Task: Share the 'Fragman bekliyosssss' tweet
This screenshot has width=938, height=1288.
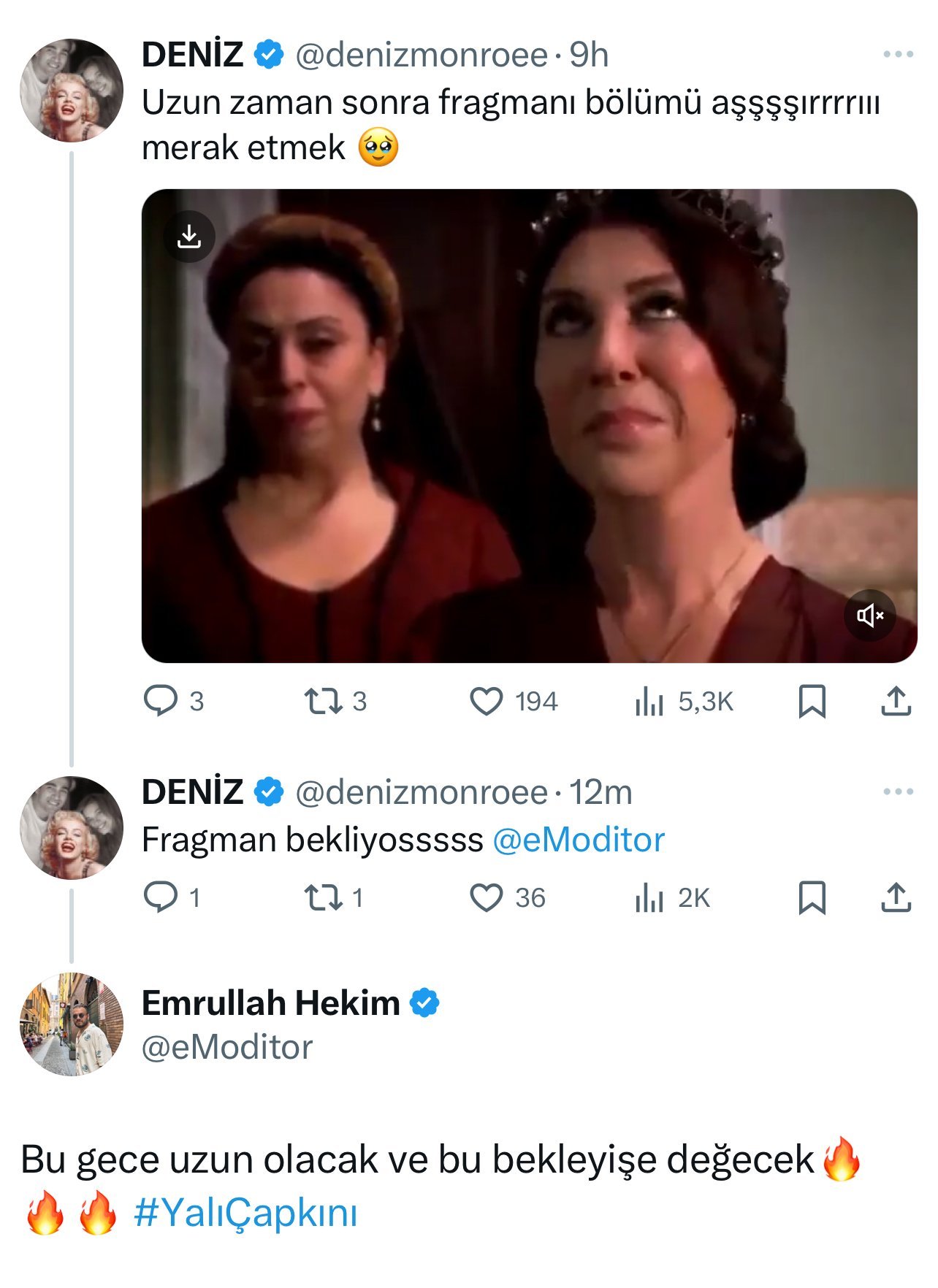Action: 896,897
